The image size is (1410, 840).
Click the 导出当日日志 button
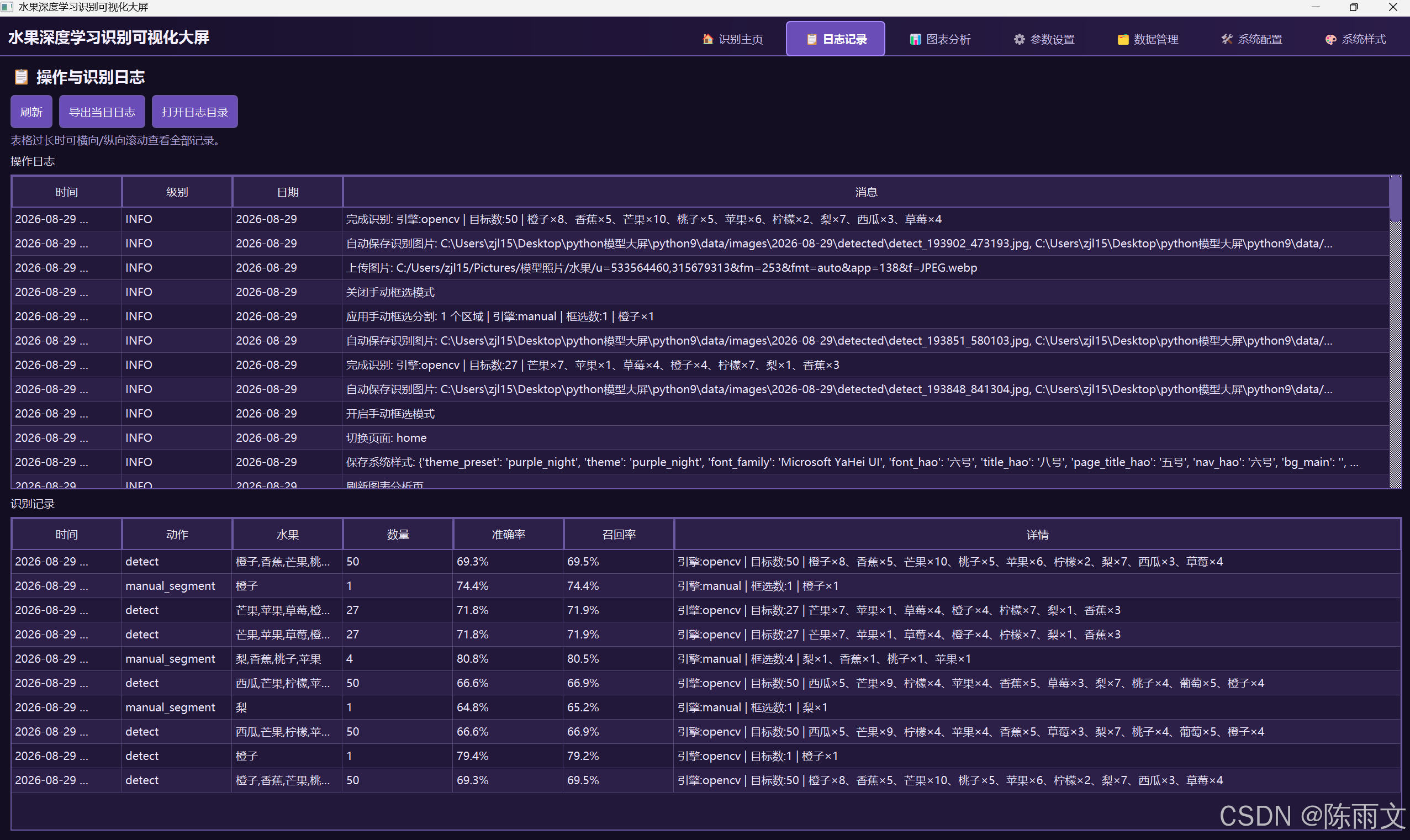(x=102, y=112)
